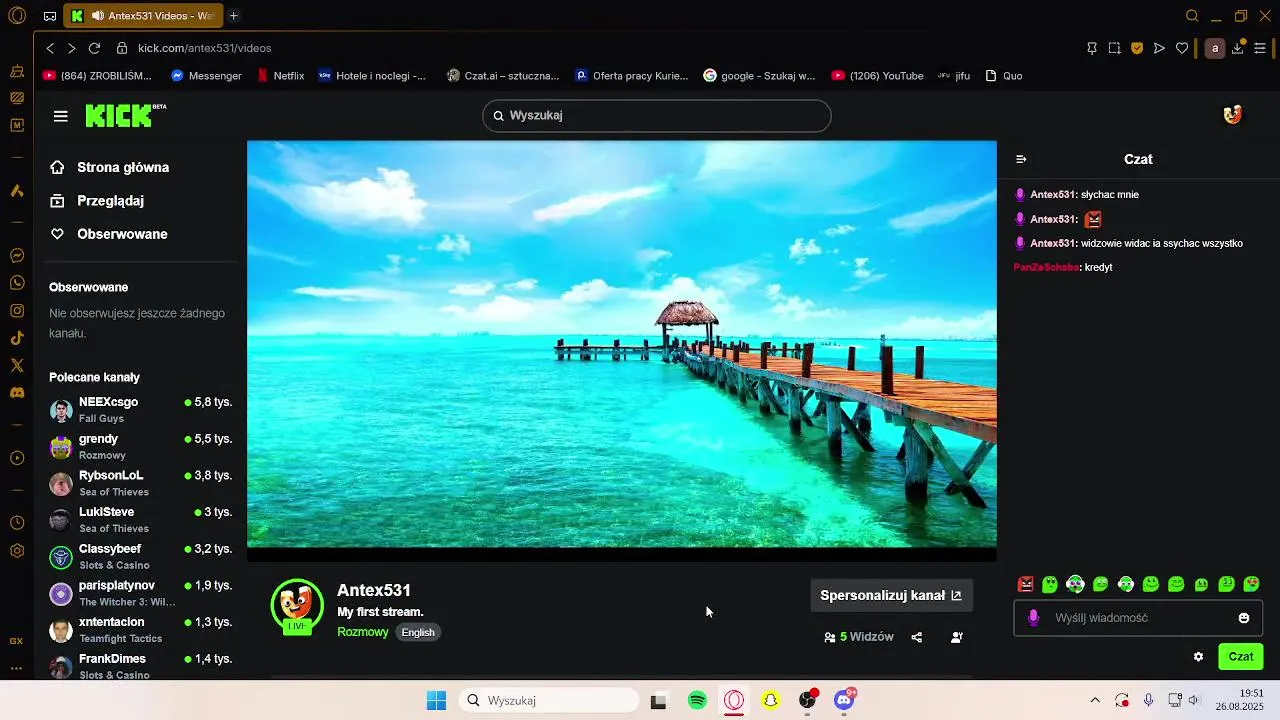The width and height of the screenshot is (1280, 720).
Task: Open Opera easy setup menu icon
Action: (x=1260, y=48)
